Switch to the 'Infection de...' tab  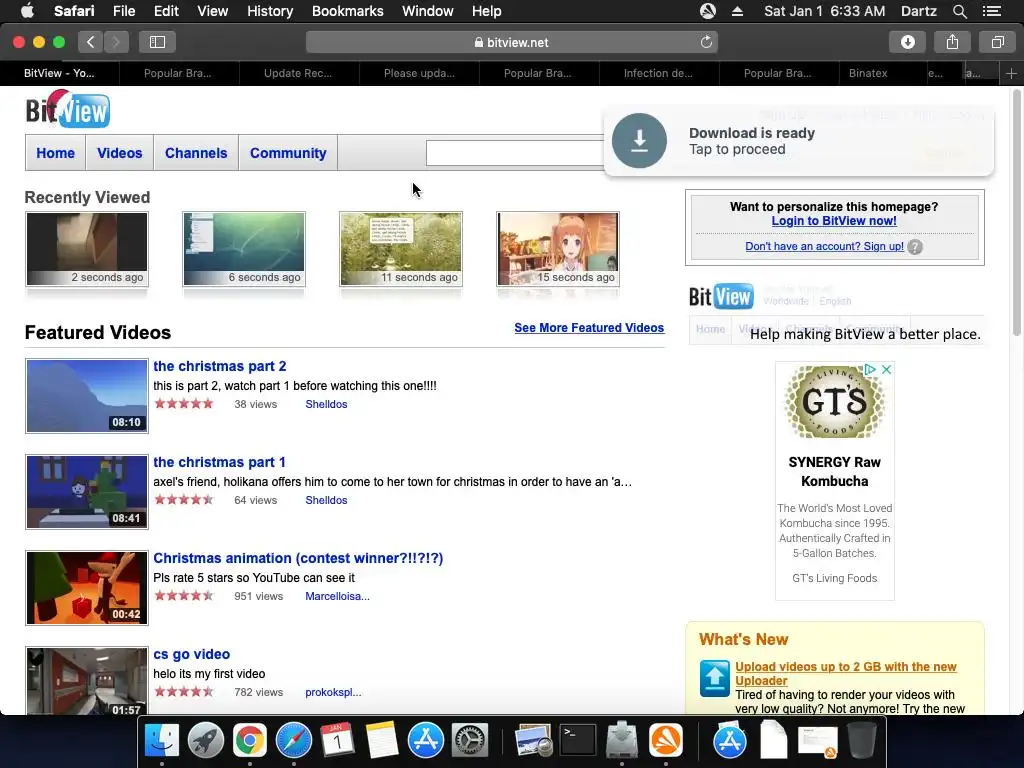point(658,73)
